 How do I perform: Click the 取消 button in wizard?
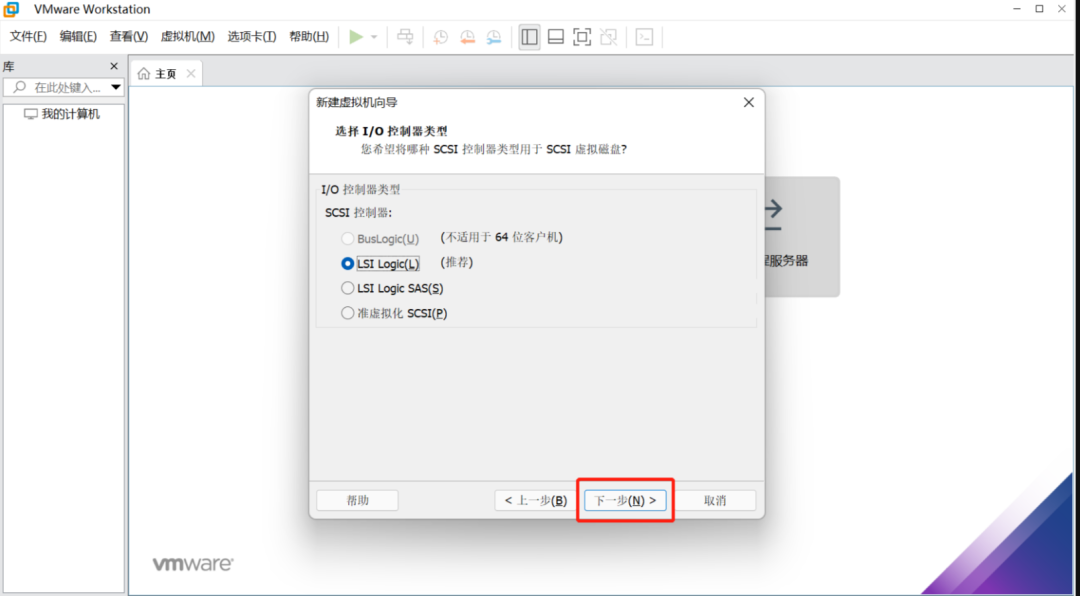(x=715, y=500)
